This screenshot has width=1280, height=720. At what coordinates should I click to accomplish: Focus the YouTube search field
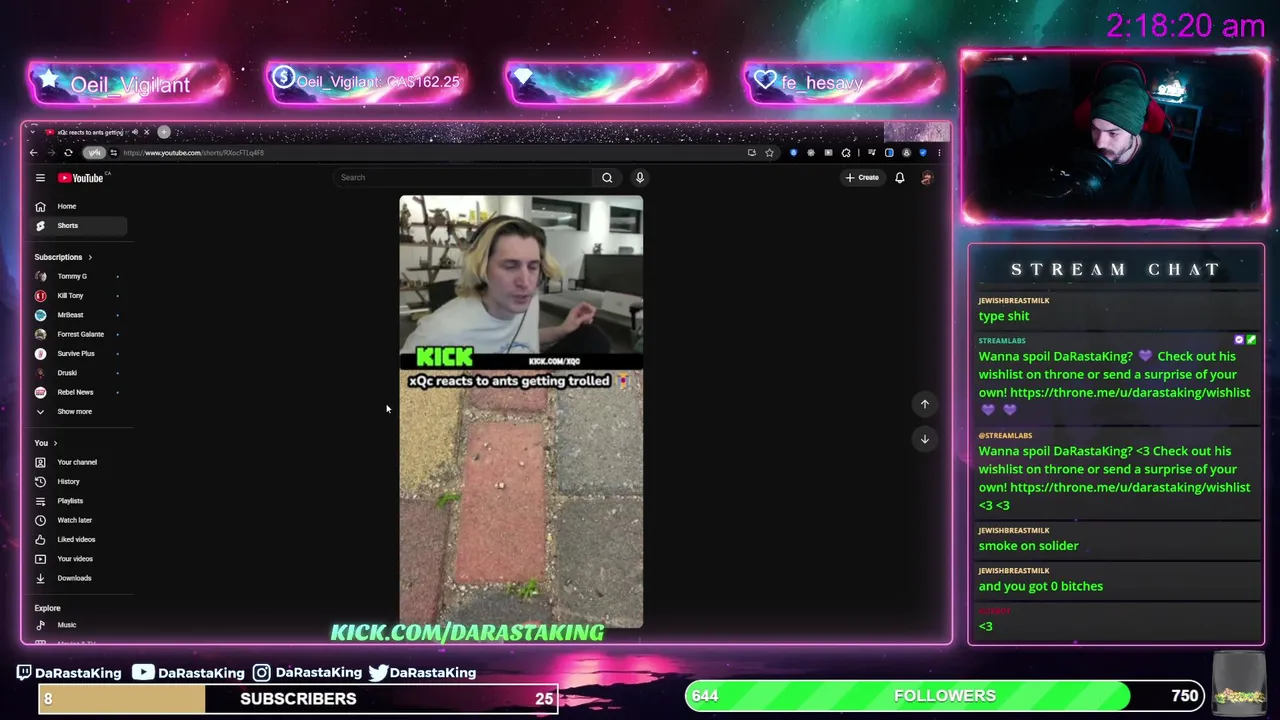pos(465,178)
